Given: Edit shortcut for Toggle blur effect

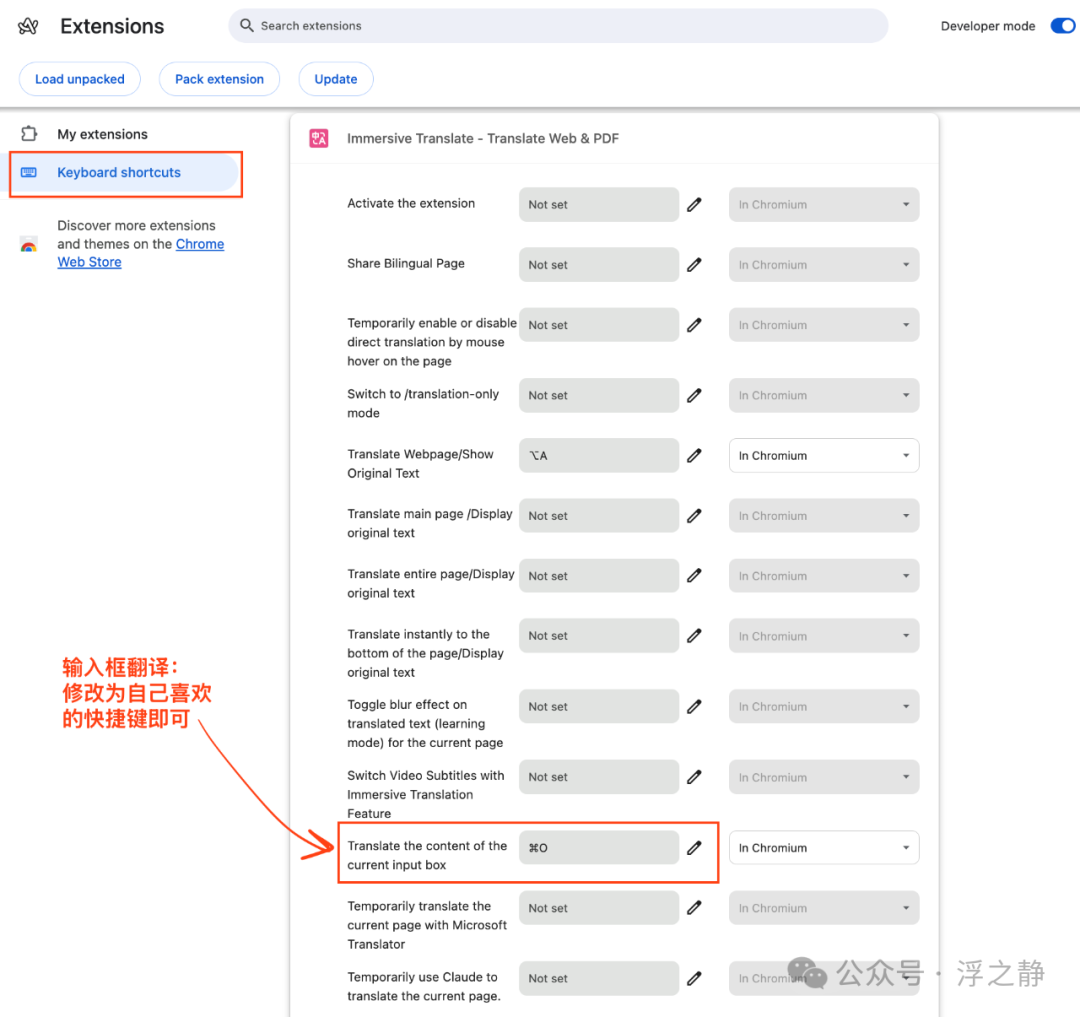Looking at the screenshot, I should click(694, 706).
